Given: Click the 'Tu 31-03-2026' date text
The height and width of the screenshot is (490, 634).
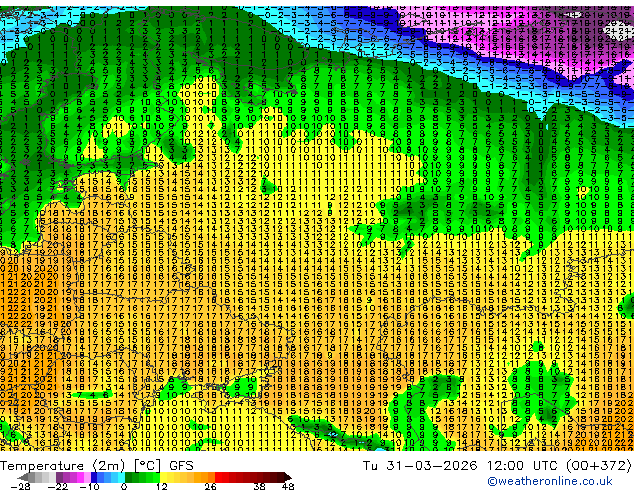Looking at the screenshot, I should [420, 466].
